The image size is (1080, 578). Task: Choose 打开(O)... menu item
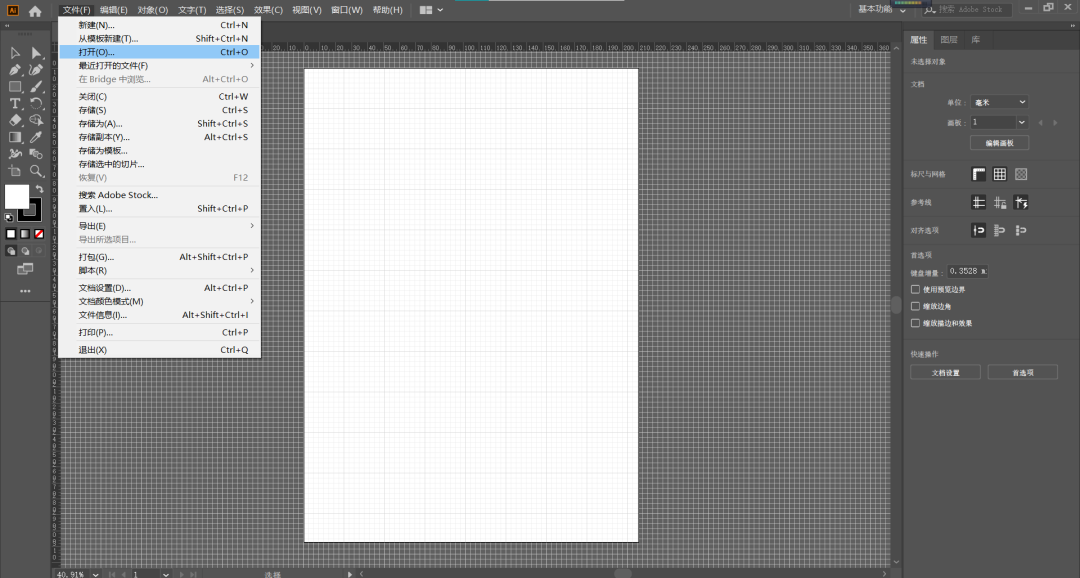pyautogui.click(x=160, y=52)
